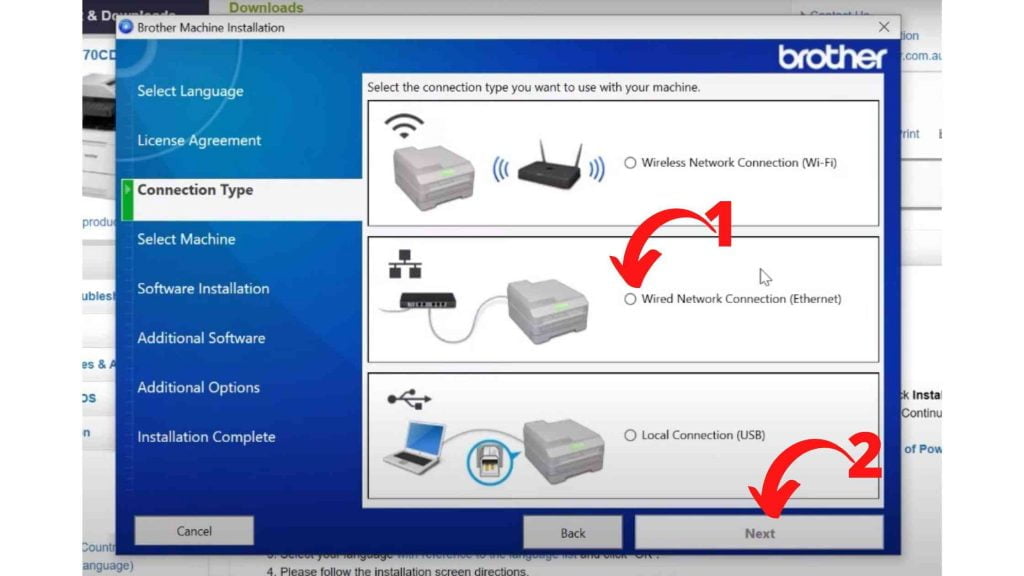Close the Brother Machine Installation window
This screenshot has height=576, width=1024.
[x=884, y=27]
